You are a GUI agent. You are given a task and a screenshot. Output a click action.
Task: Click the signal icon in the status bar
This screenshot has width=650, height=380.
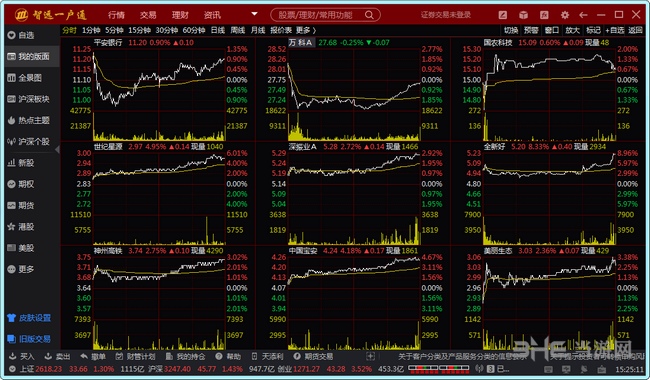tap(479, 368)
